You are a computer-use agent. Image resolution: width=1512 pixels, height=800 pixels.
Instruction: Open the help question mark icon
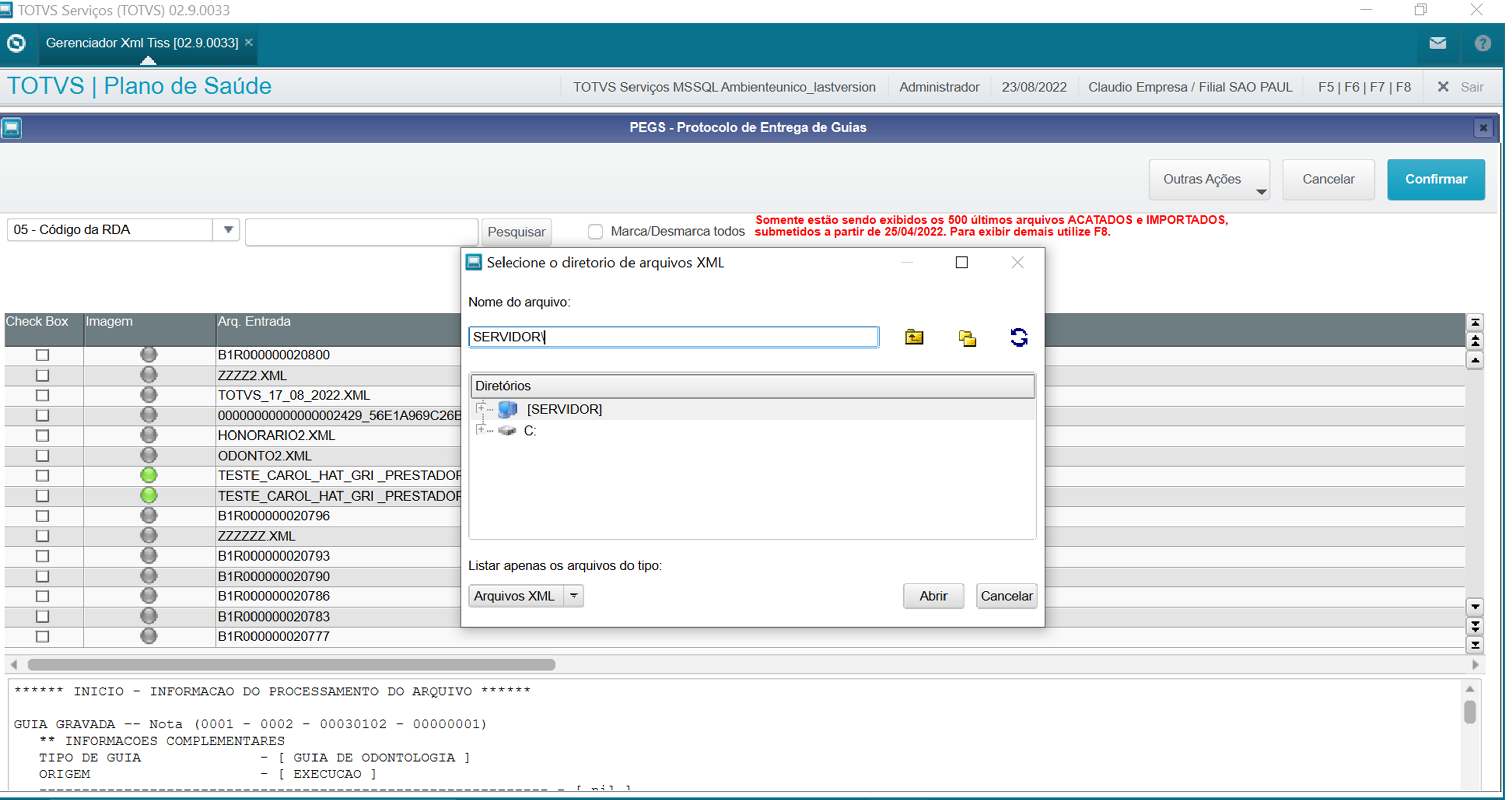coord(1483,43)
